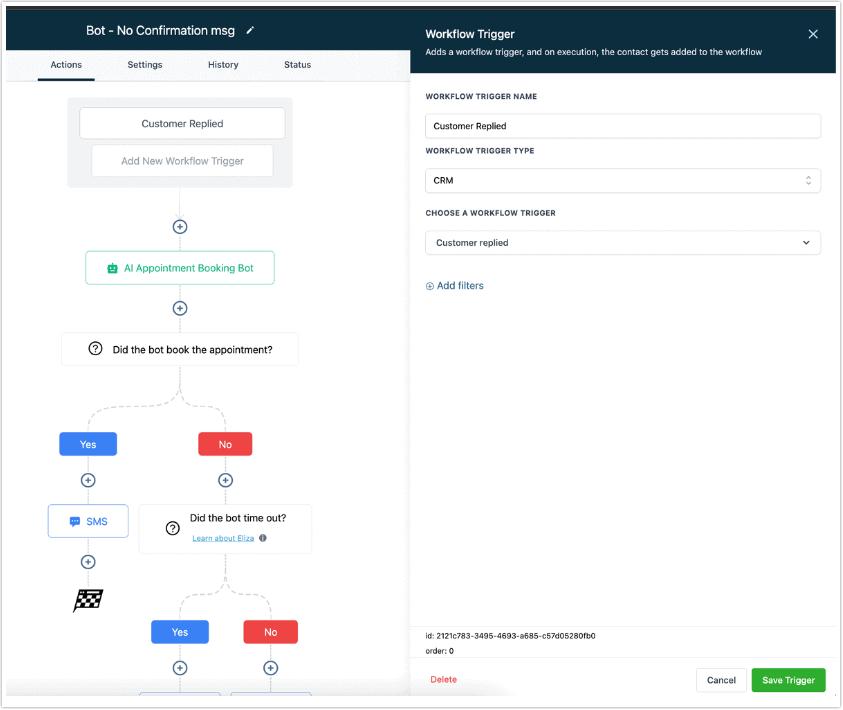Click the pencil icon to rename the workflow
The image size is (843, 710).
click(x=250, y=31)
